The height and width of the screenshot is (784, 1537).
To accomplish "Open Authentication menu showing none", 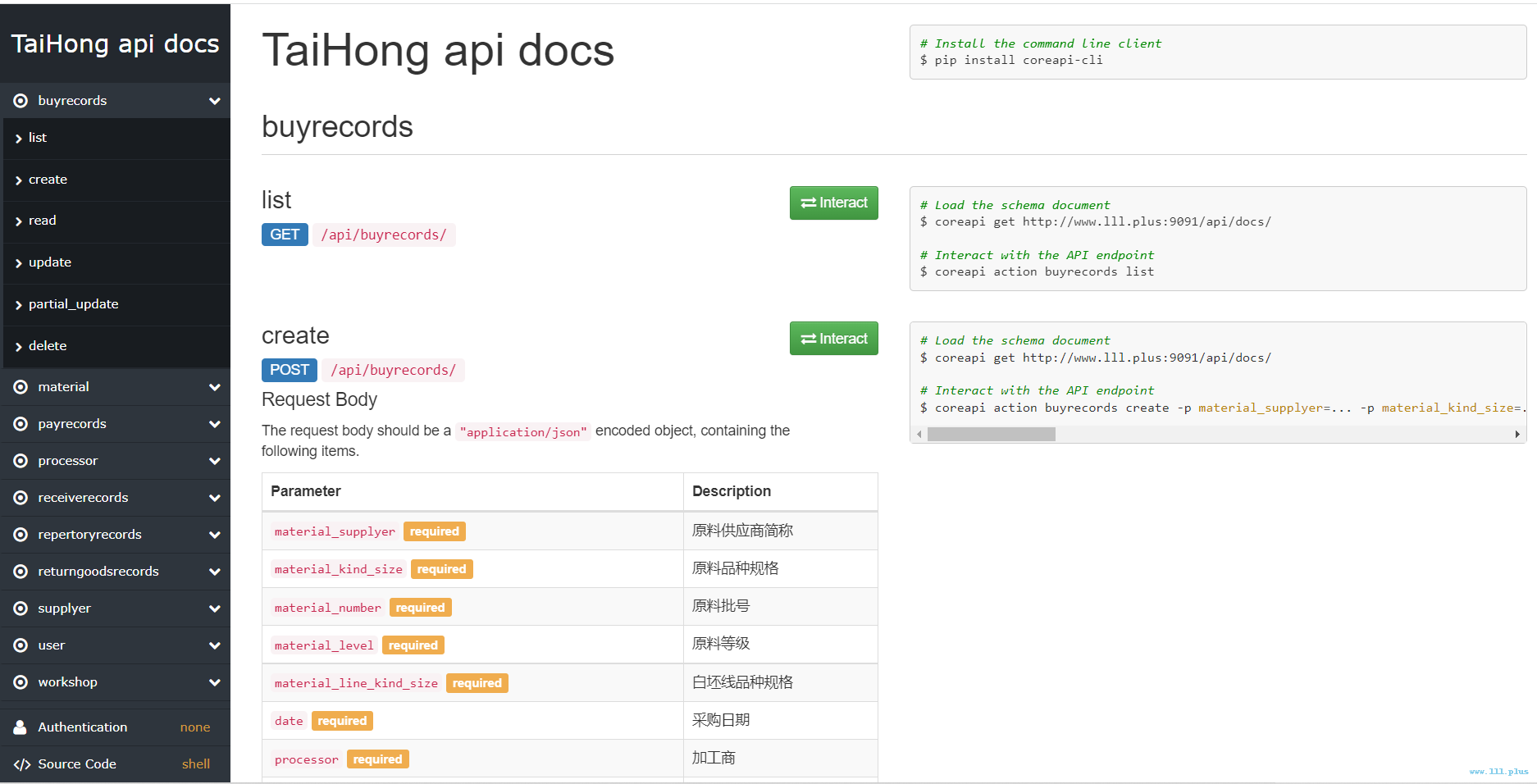I will [115, 727].
